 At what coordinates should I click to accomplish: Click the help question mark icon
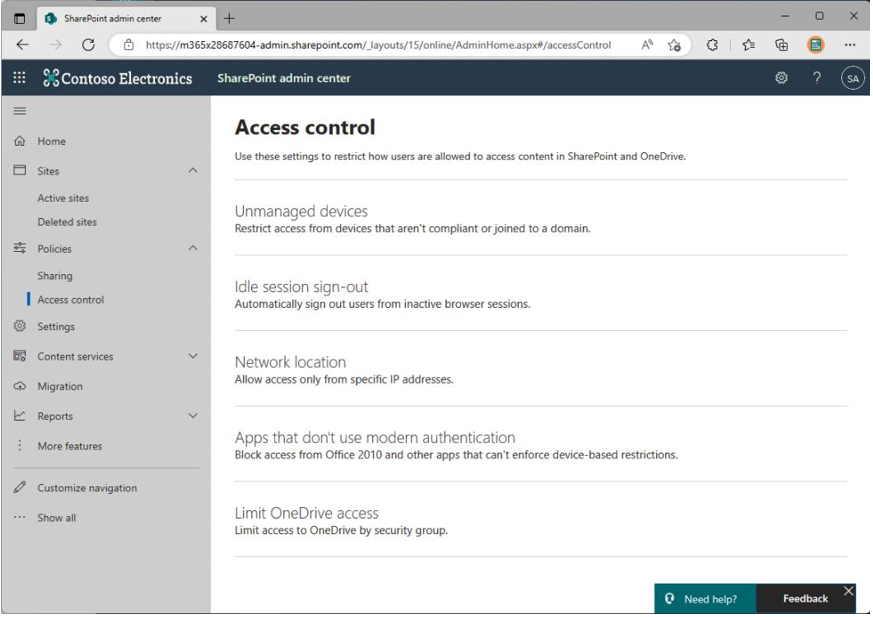click(817, 78)
